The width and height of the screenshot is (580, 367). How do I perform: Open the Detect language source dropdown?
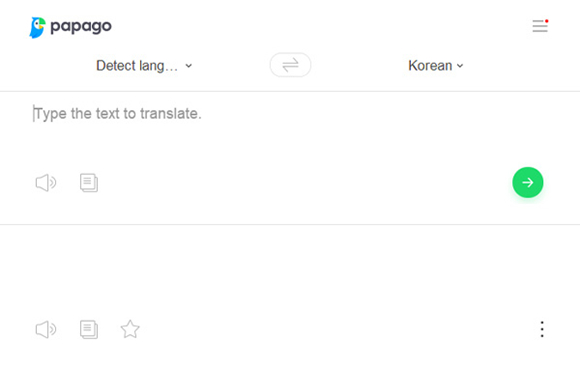pos(144,66)
